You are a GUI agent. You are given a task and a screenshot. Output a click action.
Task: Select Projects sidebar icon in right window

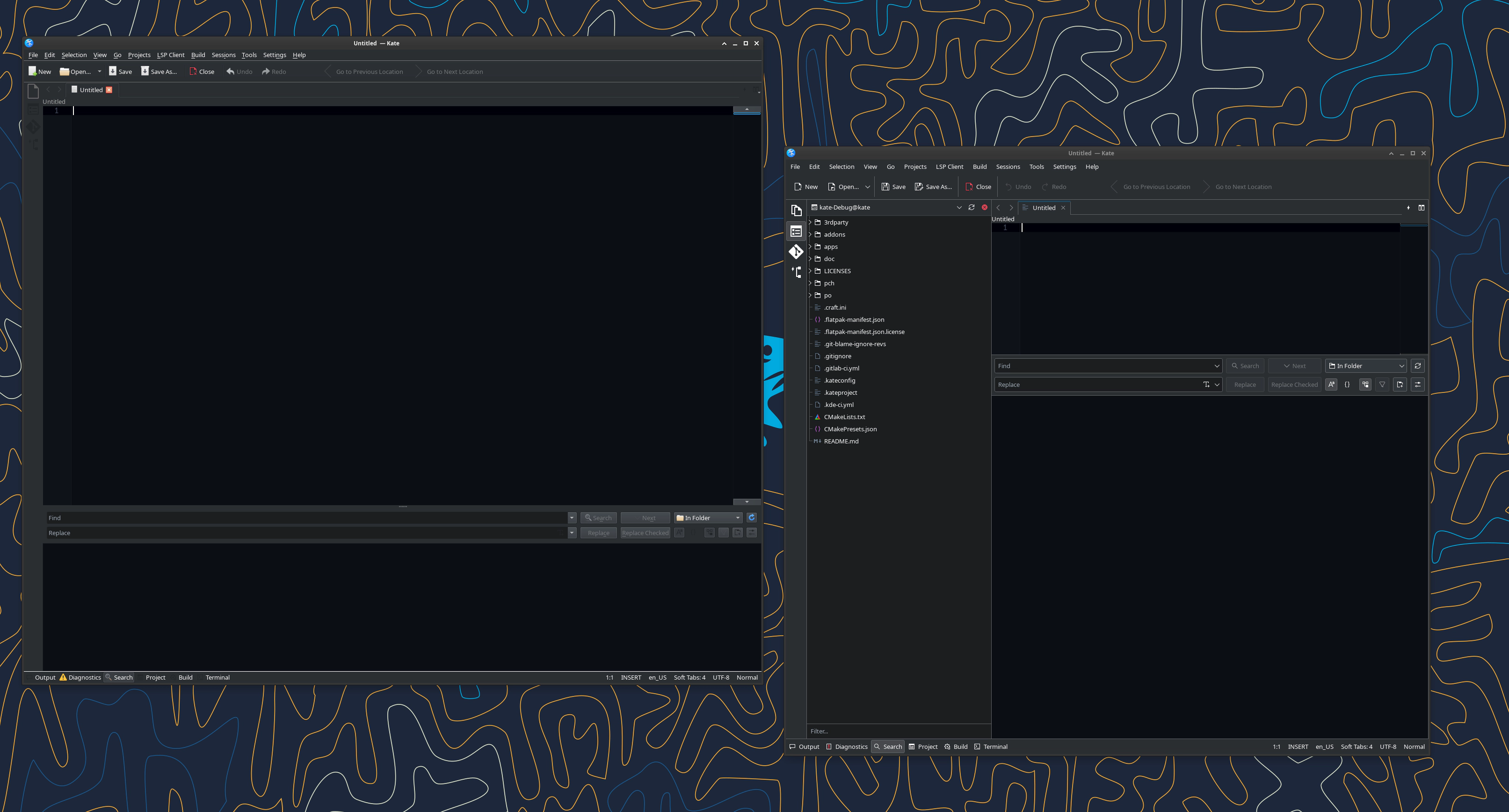tap(796, 232)
